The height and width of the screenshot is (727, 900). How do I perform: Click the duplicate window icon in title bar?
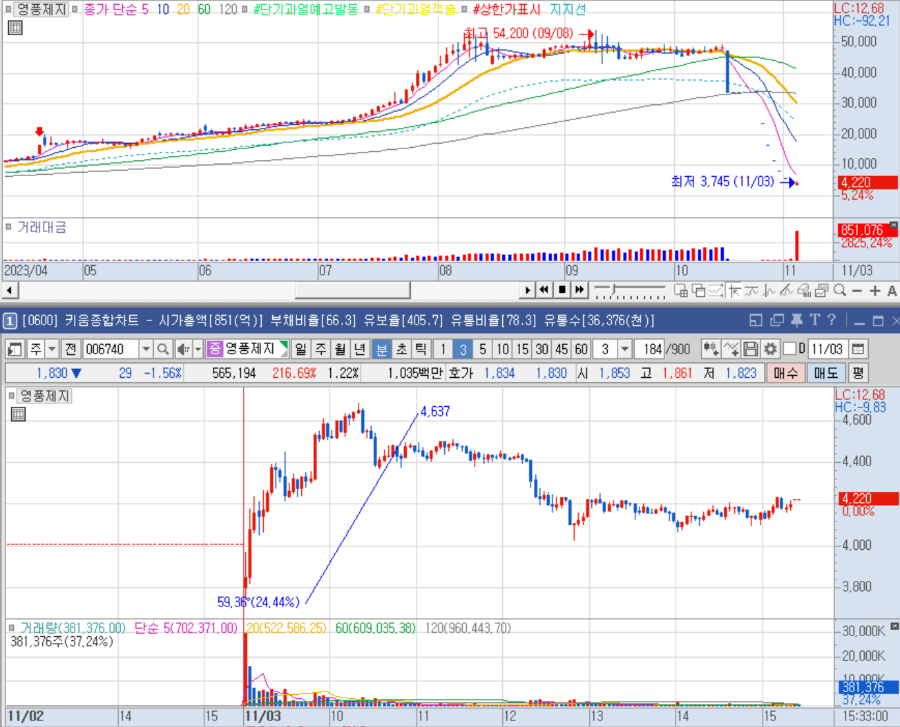click(x=777, y=320)
